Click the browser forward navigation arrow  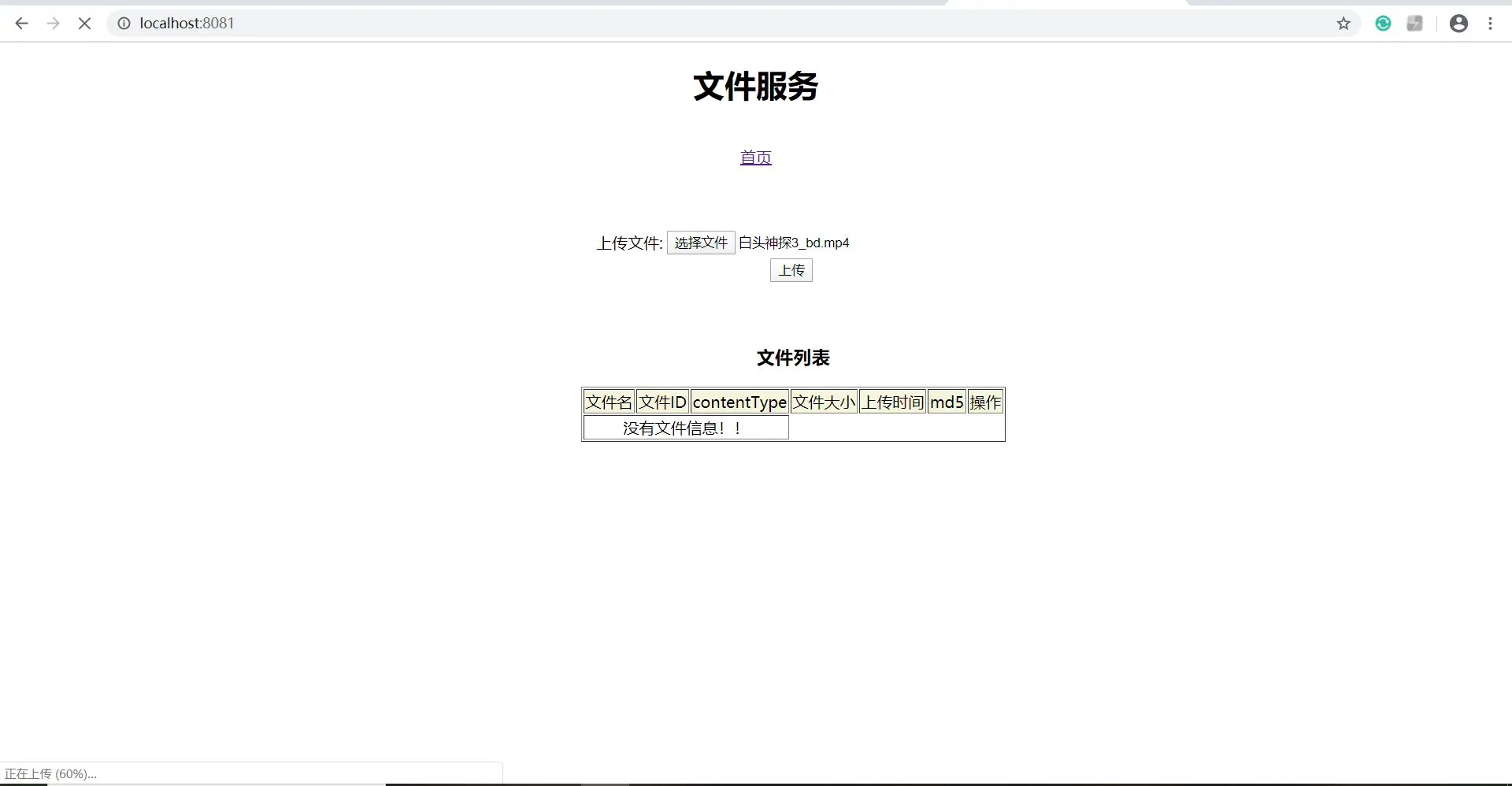(53, 23)
